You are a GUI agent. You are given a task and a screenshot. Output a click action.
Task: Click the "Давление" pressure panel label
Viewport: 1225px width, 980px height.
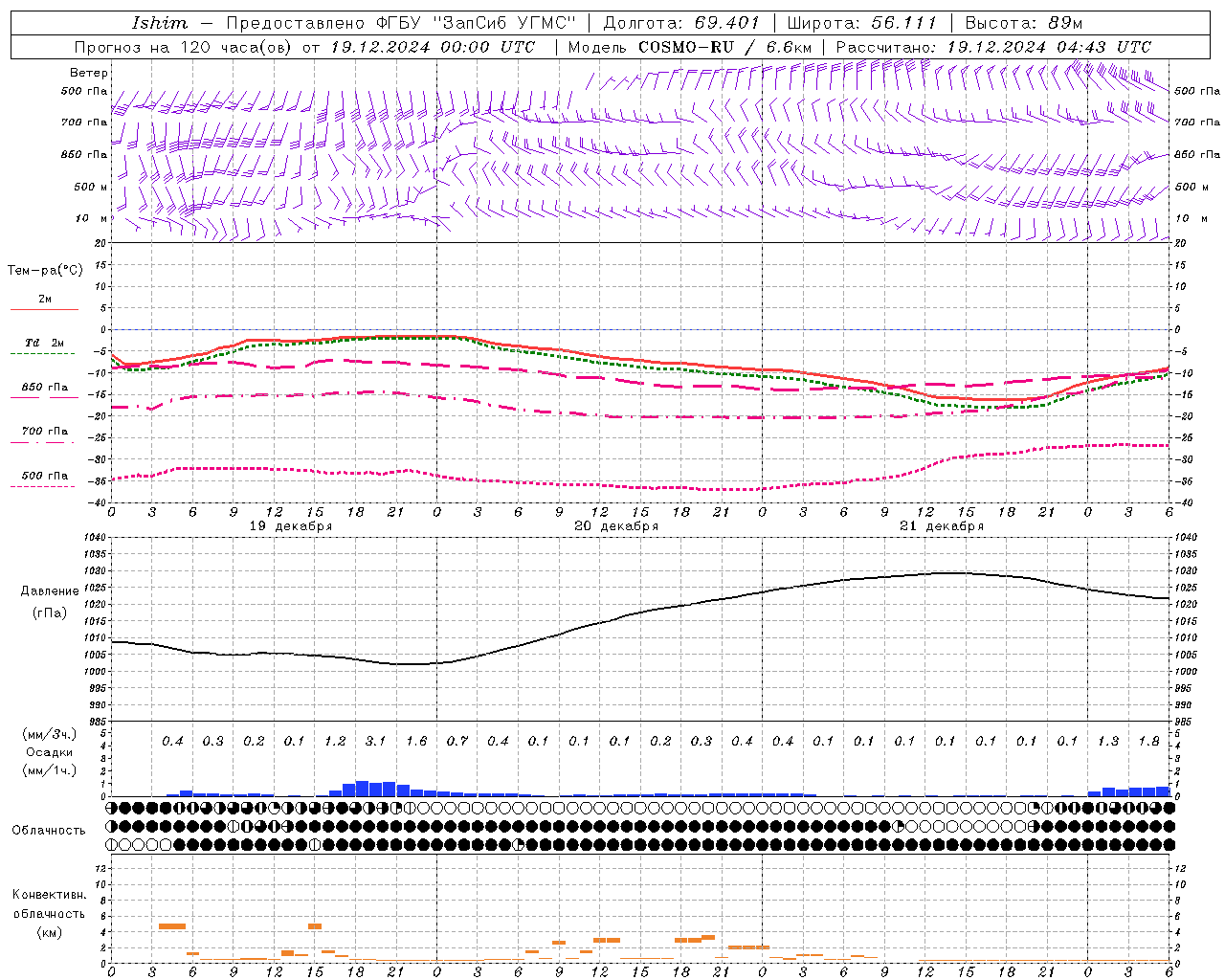[x=50, y=591]
